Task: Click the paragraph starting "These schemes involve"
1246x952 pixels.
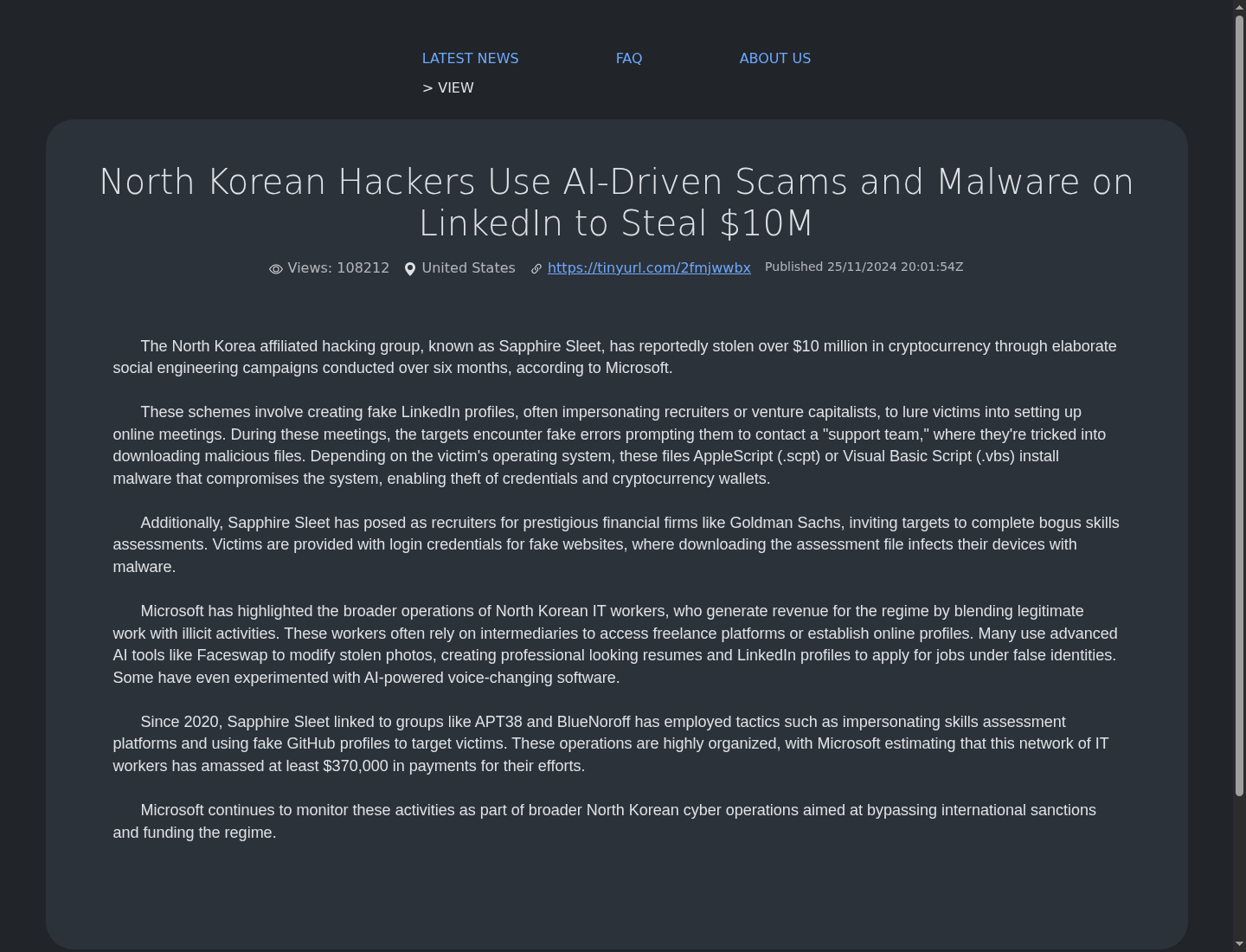Action: click(617, 446)
